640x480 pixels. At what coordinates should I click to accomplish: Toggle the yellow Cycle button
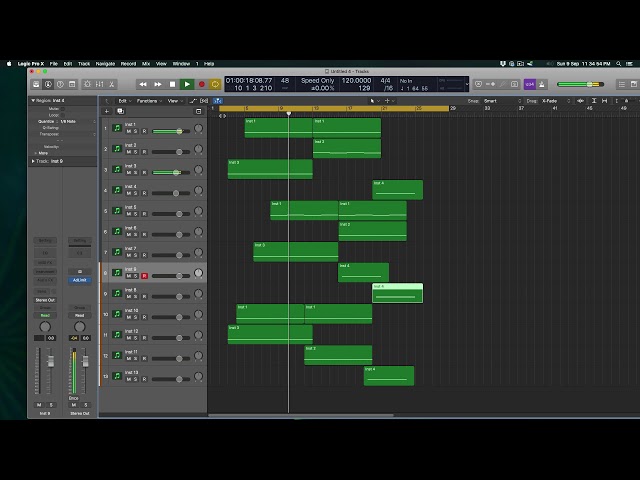click(x=215, y=84)
